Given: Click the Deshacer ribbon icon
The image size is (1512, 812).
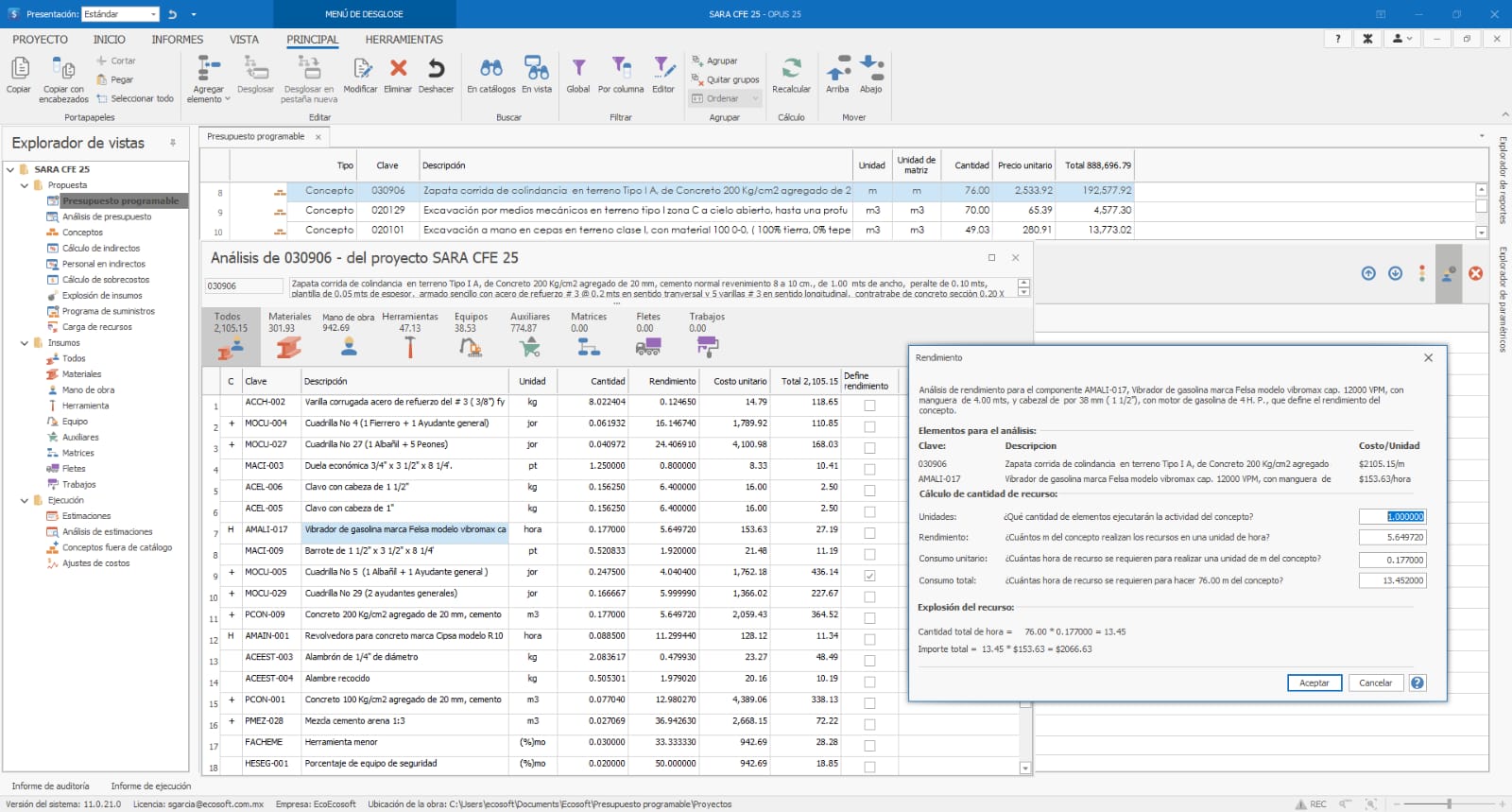Looking at the screenshot, I should coord(436,68).
